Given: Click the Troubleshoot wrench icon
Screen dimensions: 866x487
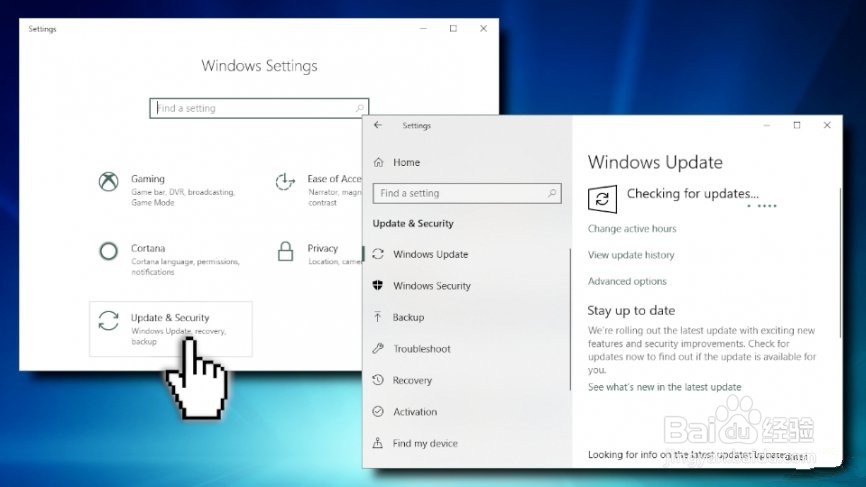Looking at the screenshot, I should [x=378, y=348].
